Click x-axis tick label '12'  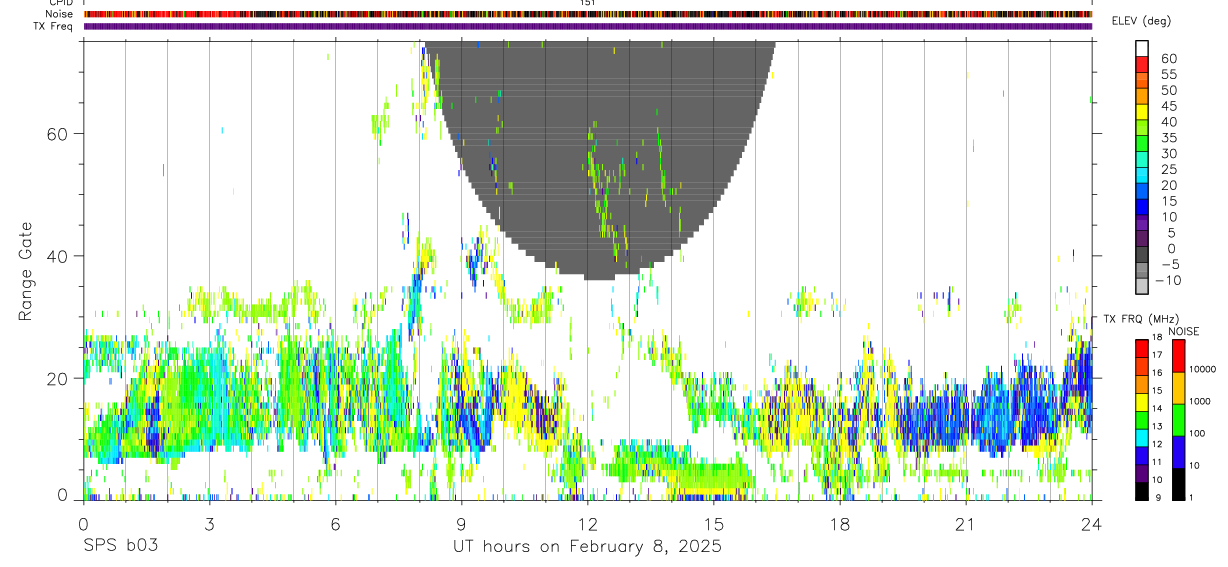[x=587, y=525]
